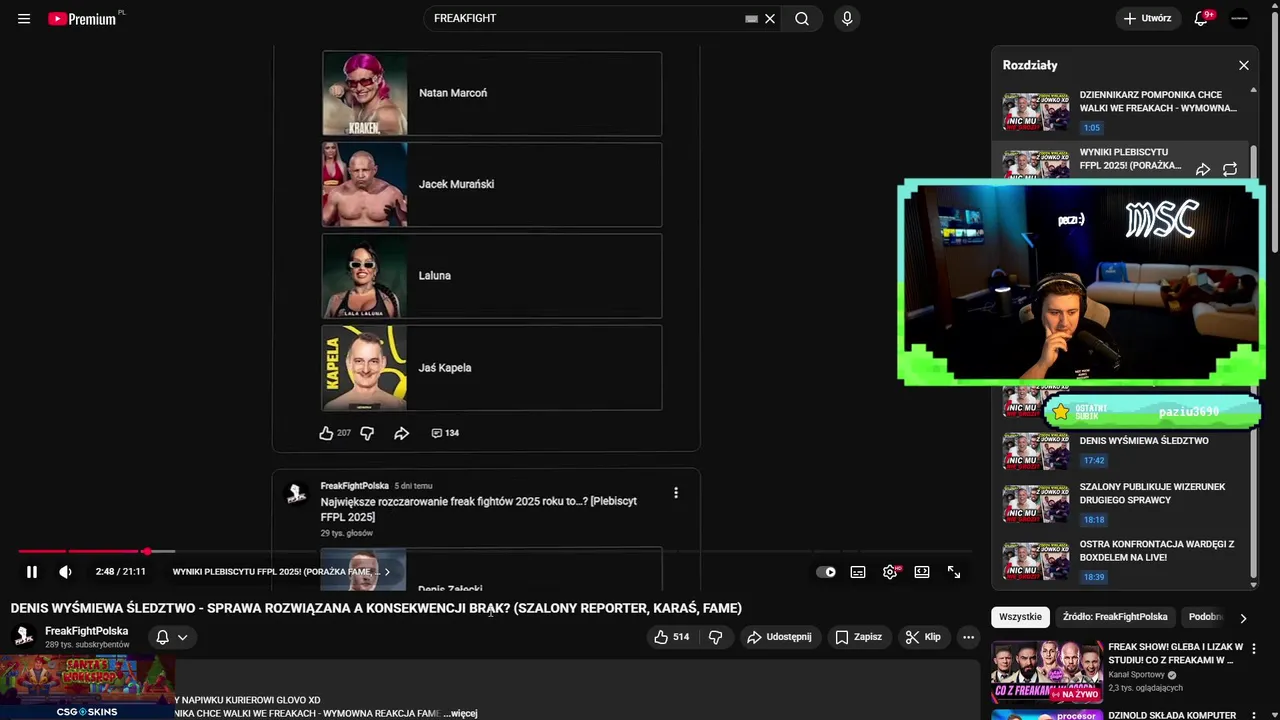
Task: Open three-dot menu on FreakFightPolska post
Action: (676, 493)
